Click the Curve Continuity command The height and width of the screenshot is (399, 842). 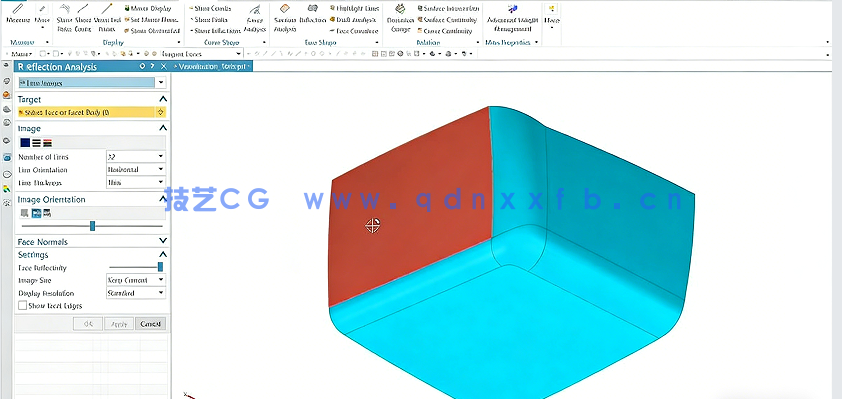coord(444,31)
